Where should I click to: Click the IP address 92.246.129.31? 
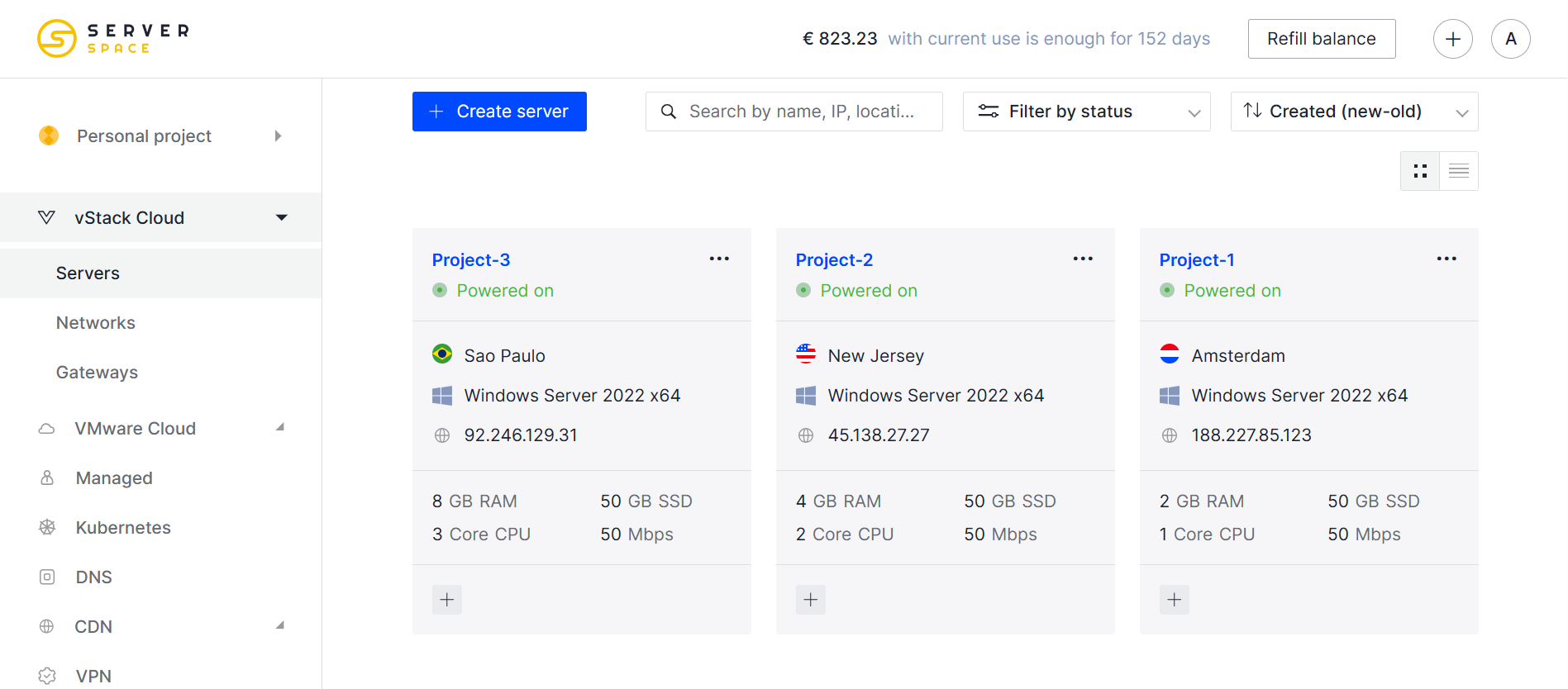(x=521, y=435)
